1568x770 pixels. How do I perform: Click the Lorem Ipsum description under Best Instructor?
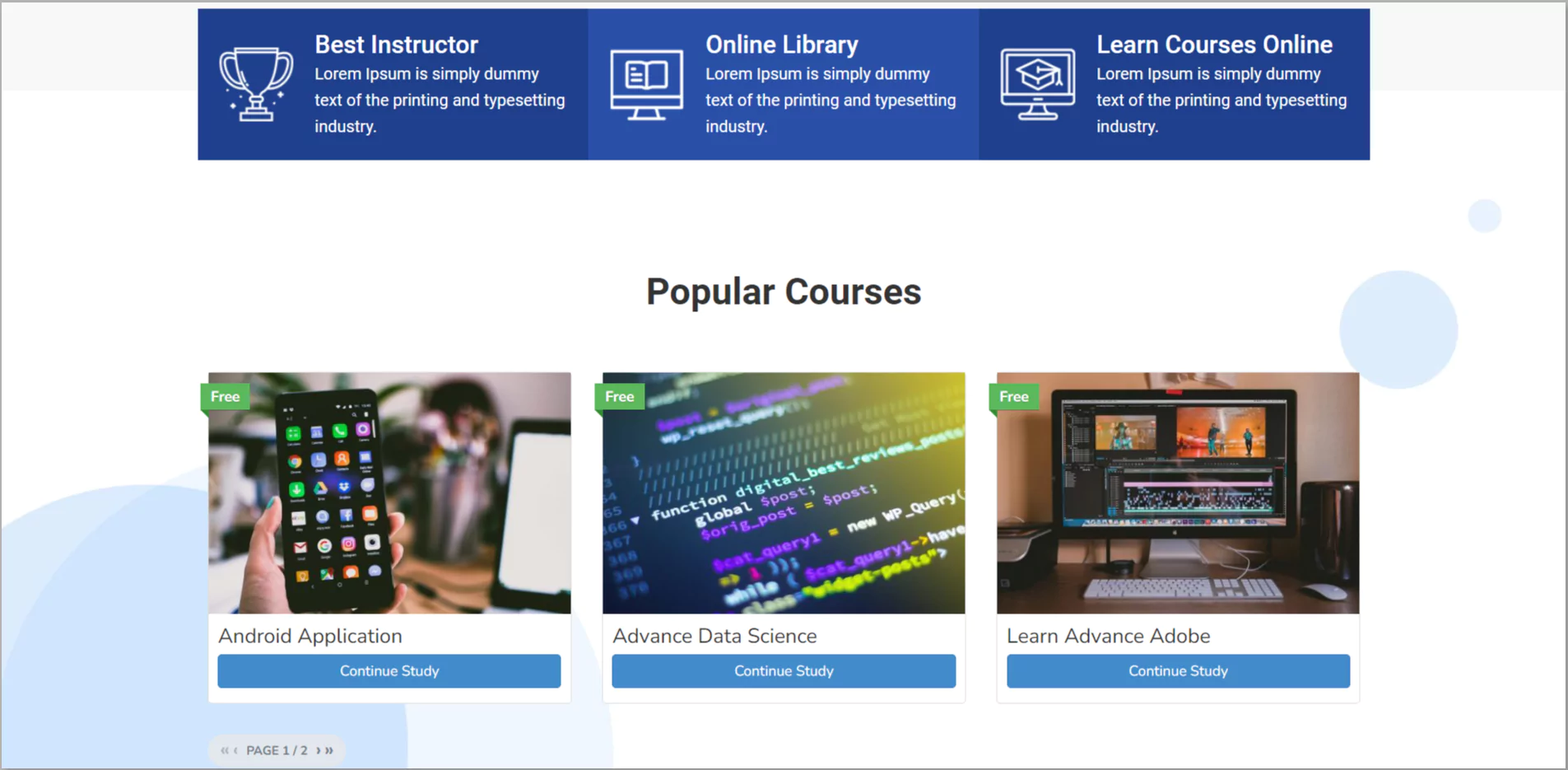440,100
